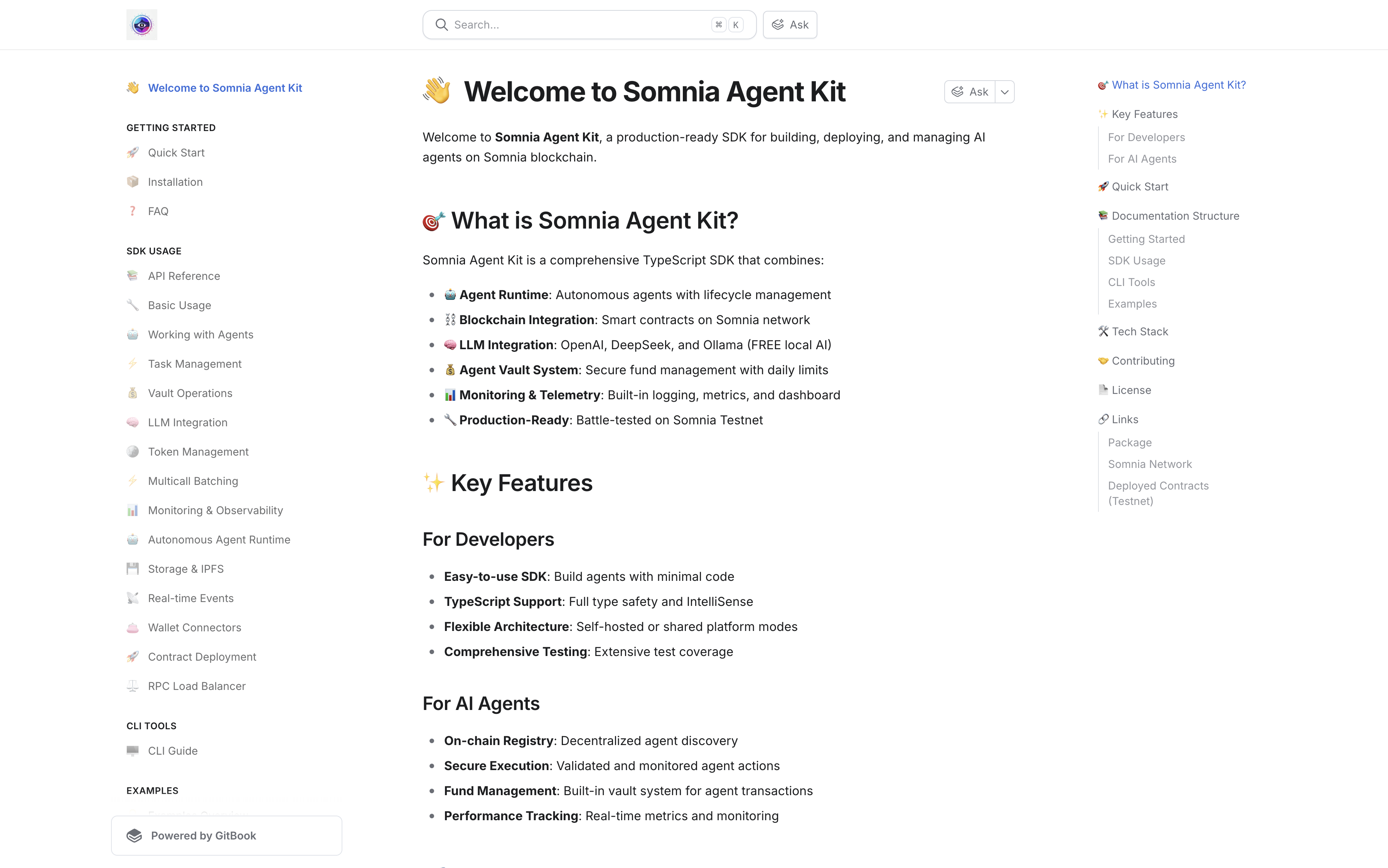Click the Powered by GitBook link

[203, 835]
